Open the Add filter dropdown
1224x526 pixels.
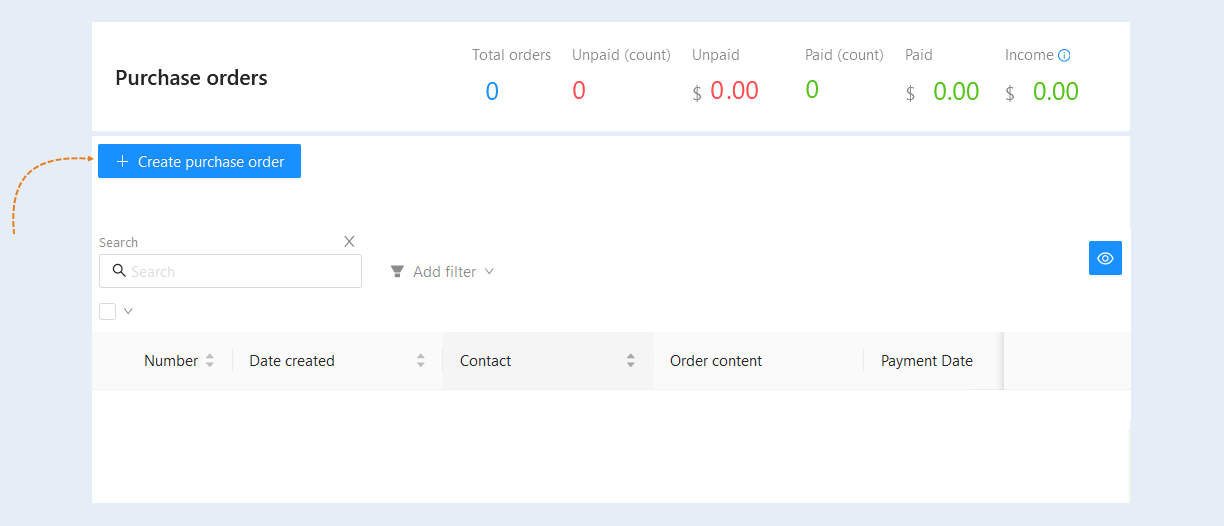point(442,272)
